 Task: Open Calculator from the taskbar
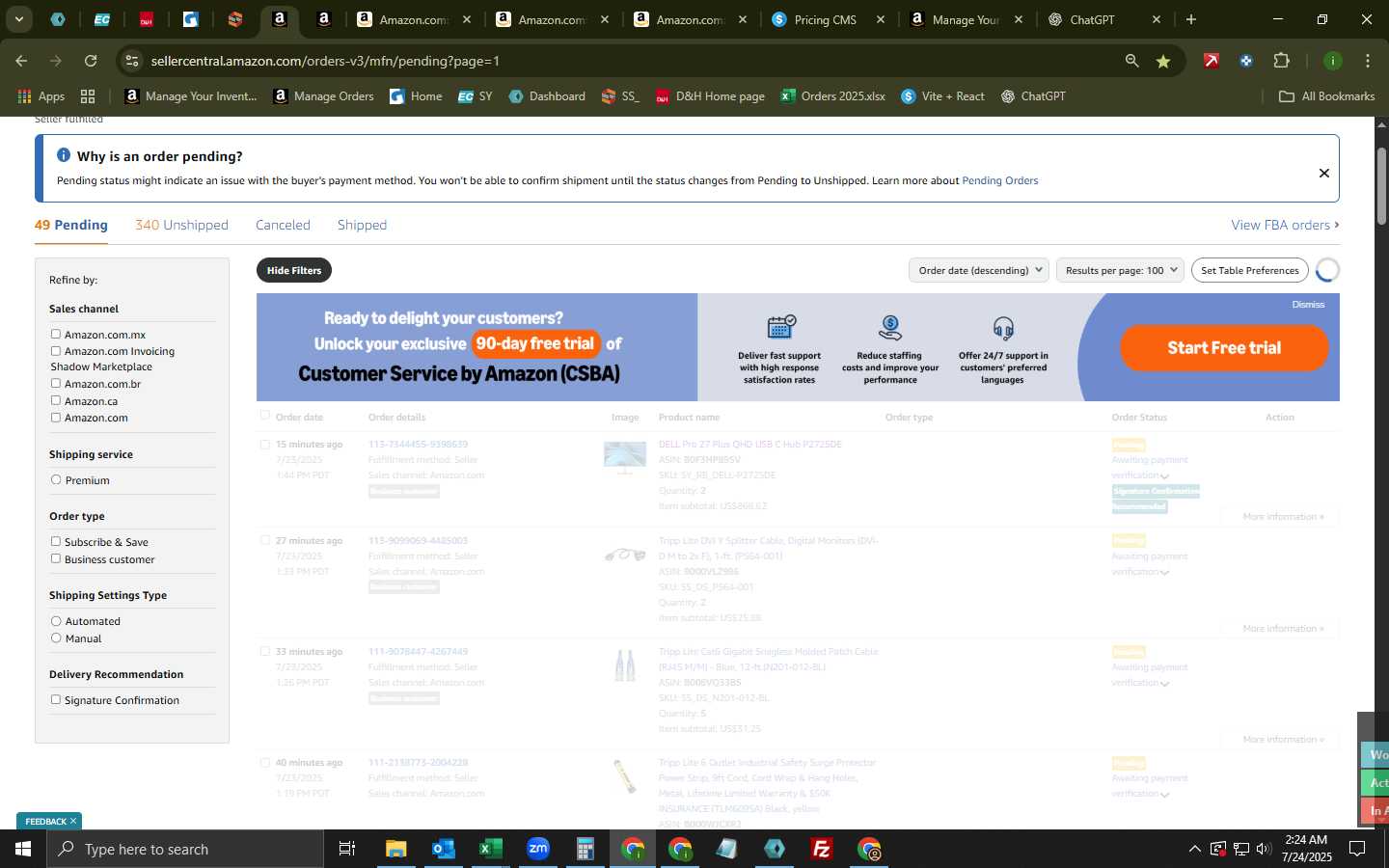tap(585, 849)
